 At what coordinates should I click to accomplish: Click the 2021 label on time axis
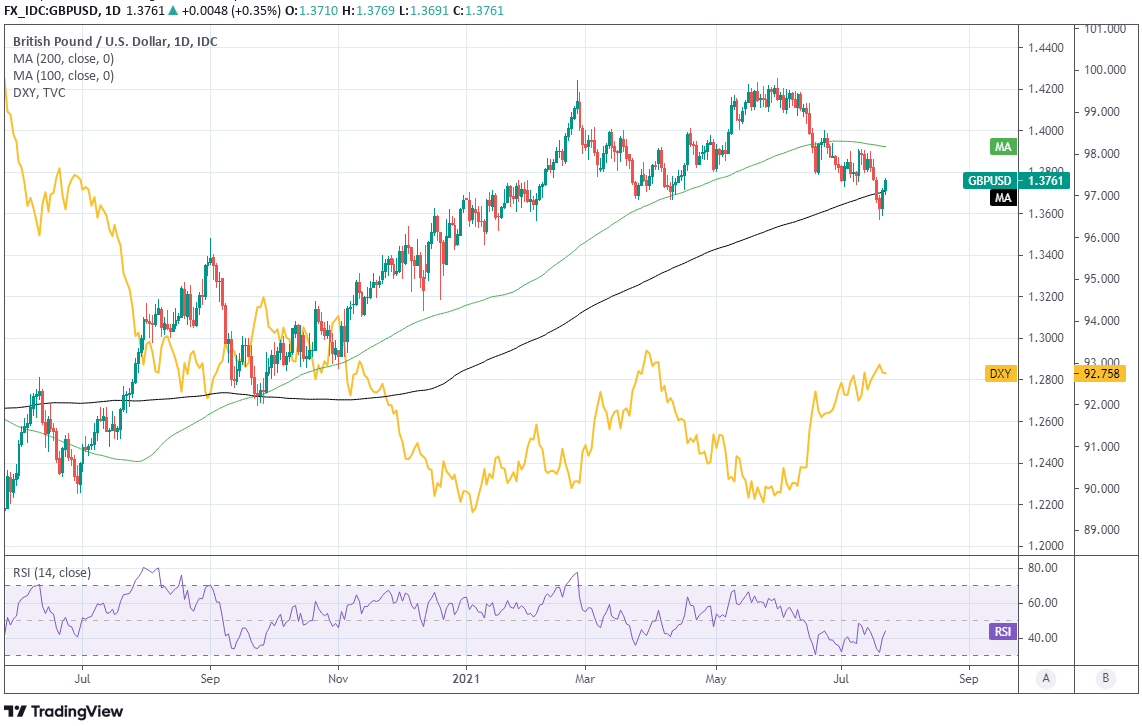click(467, 676)
